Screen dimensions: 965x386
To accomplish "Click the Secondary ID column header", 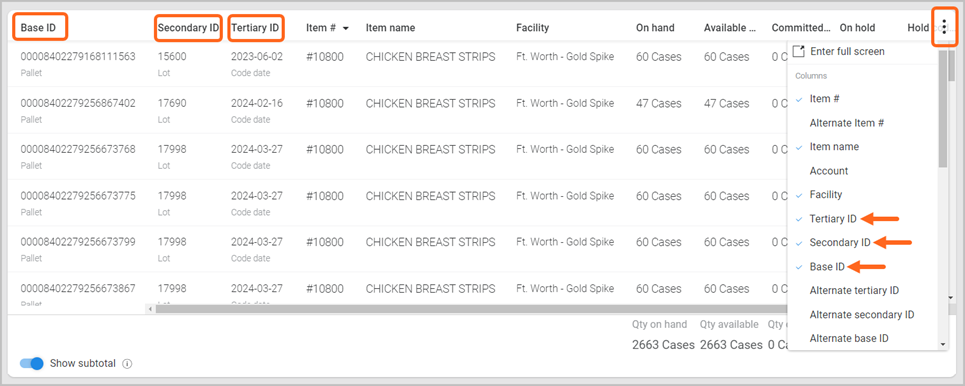I will point(188,28).
